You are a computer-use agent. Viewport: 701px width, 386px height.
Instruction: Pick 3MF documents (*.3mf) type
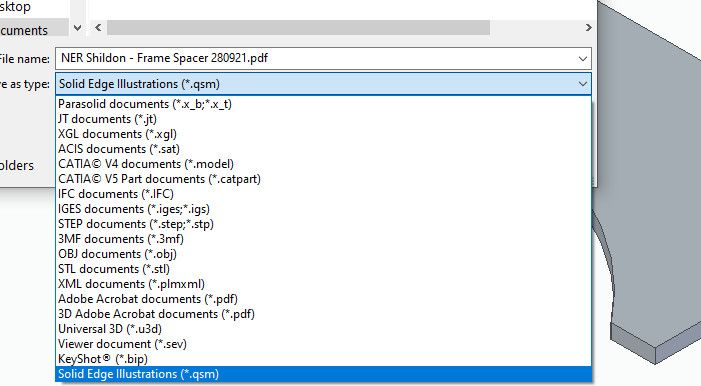click(323, 239)
